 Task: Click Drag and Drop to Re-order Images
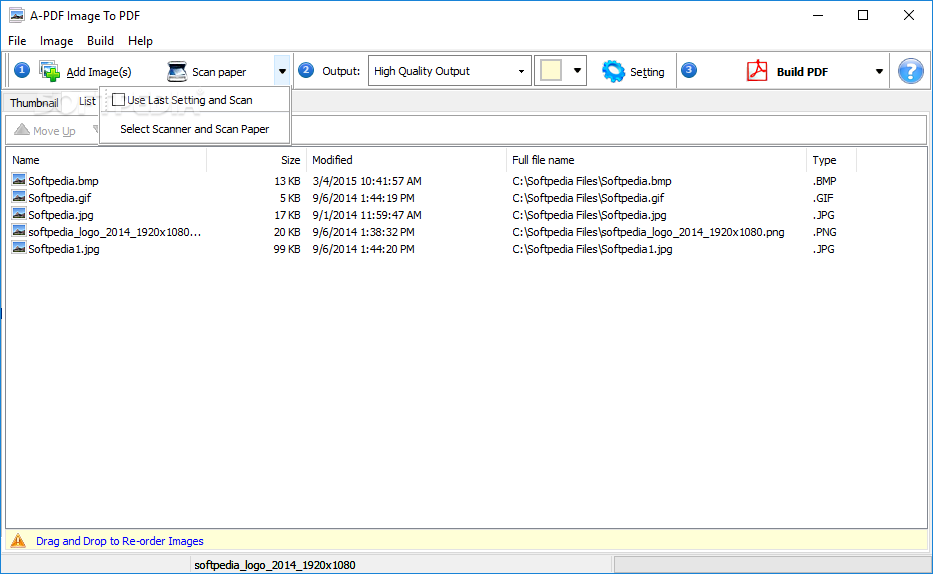click(x=120, y=541)
